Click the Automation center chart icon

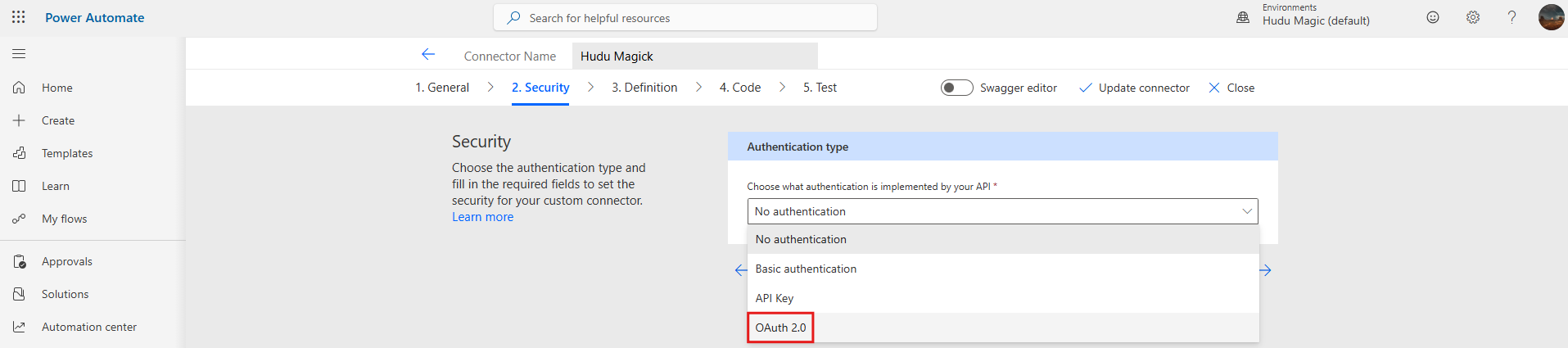(19, 327)
